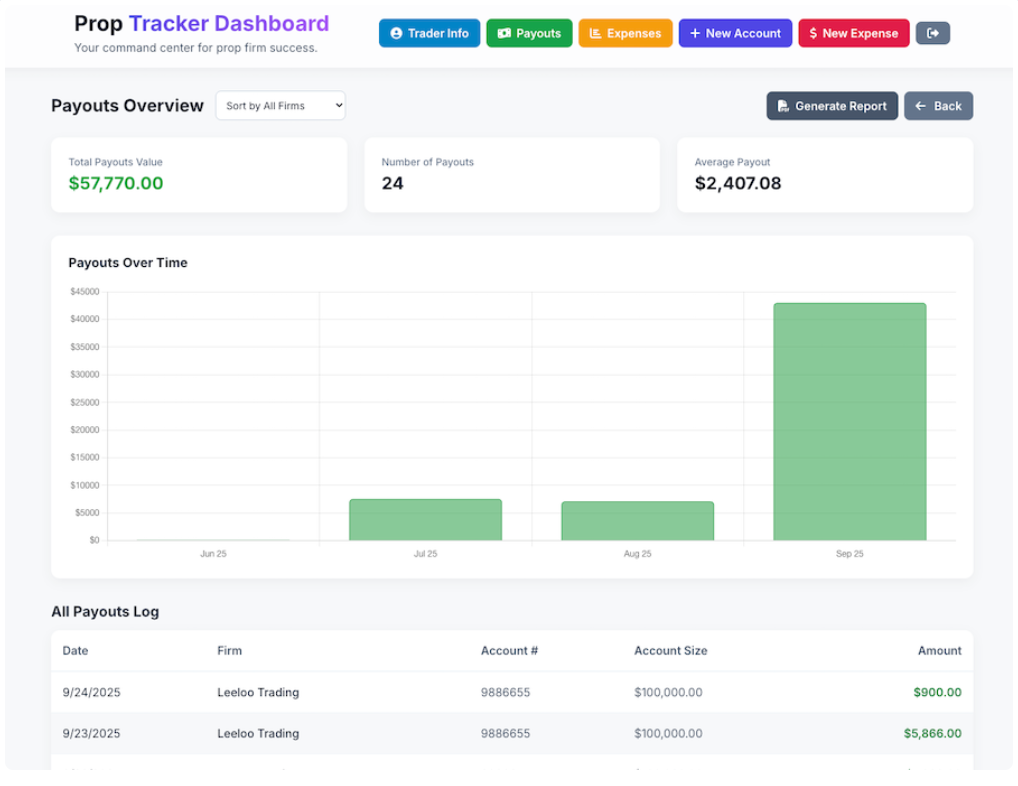Image resolution: width=1018 pixels, height=786 pixels.
Task: Switch to the Expenses section
Action: (625, 33)
